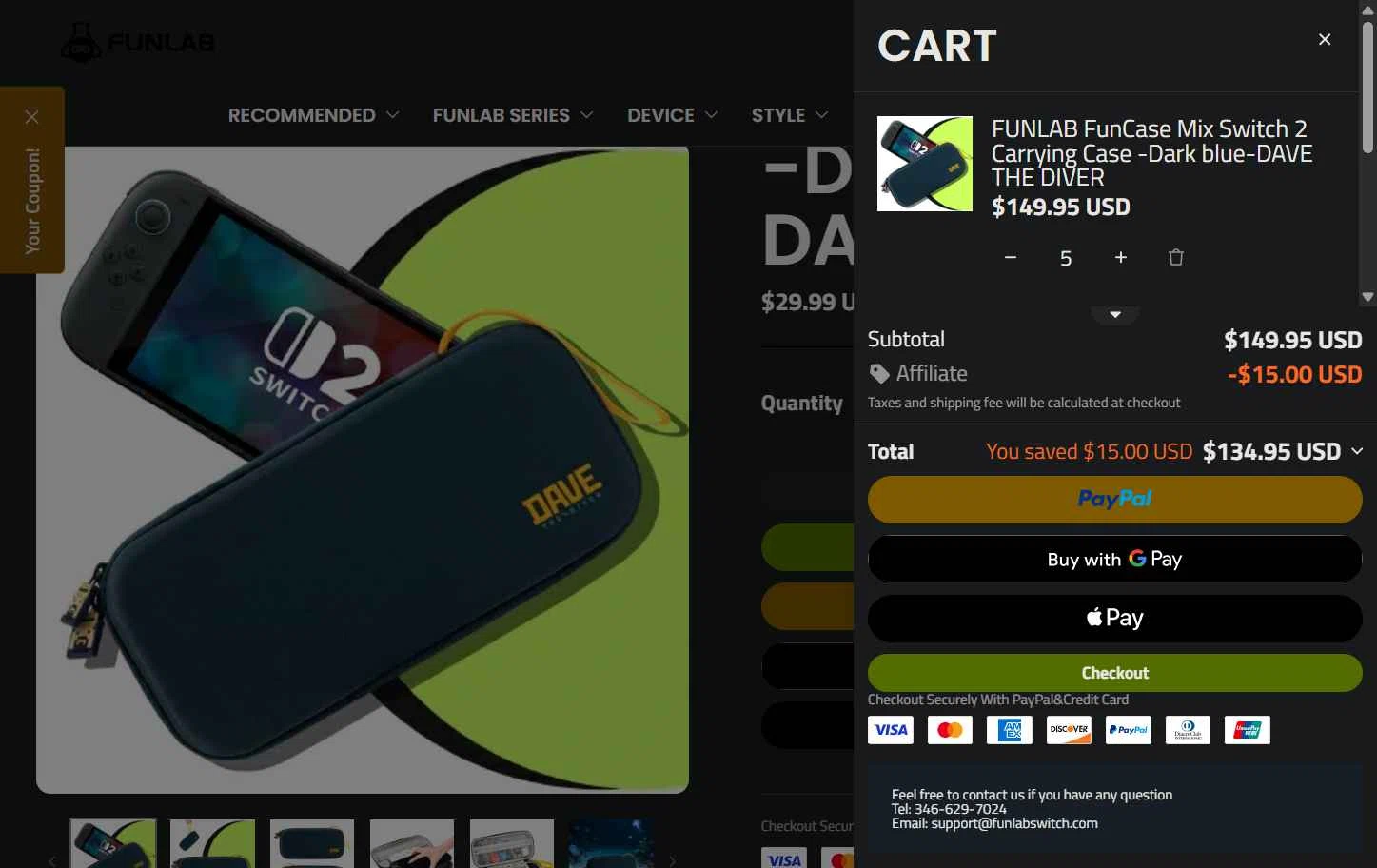Click the PayPal badge icon
The width and height of the screenshot is (1377, 868).
point(1129,730)
